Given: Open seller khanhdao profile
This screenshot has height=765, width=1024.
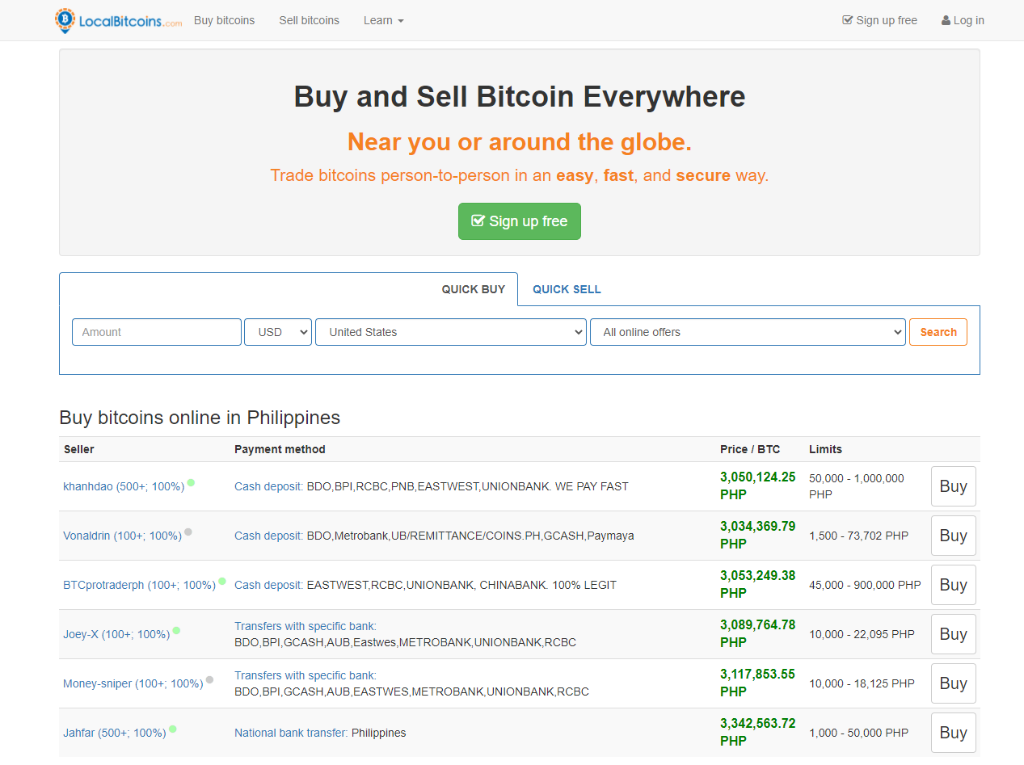Looking at the screenshot, I should [x=123, y=487].
